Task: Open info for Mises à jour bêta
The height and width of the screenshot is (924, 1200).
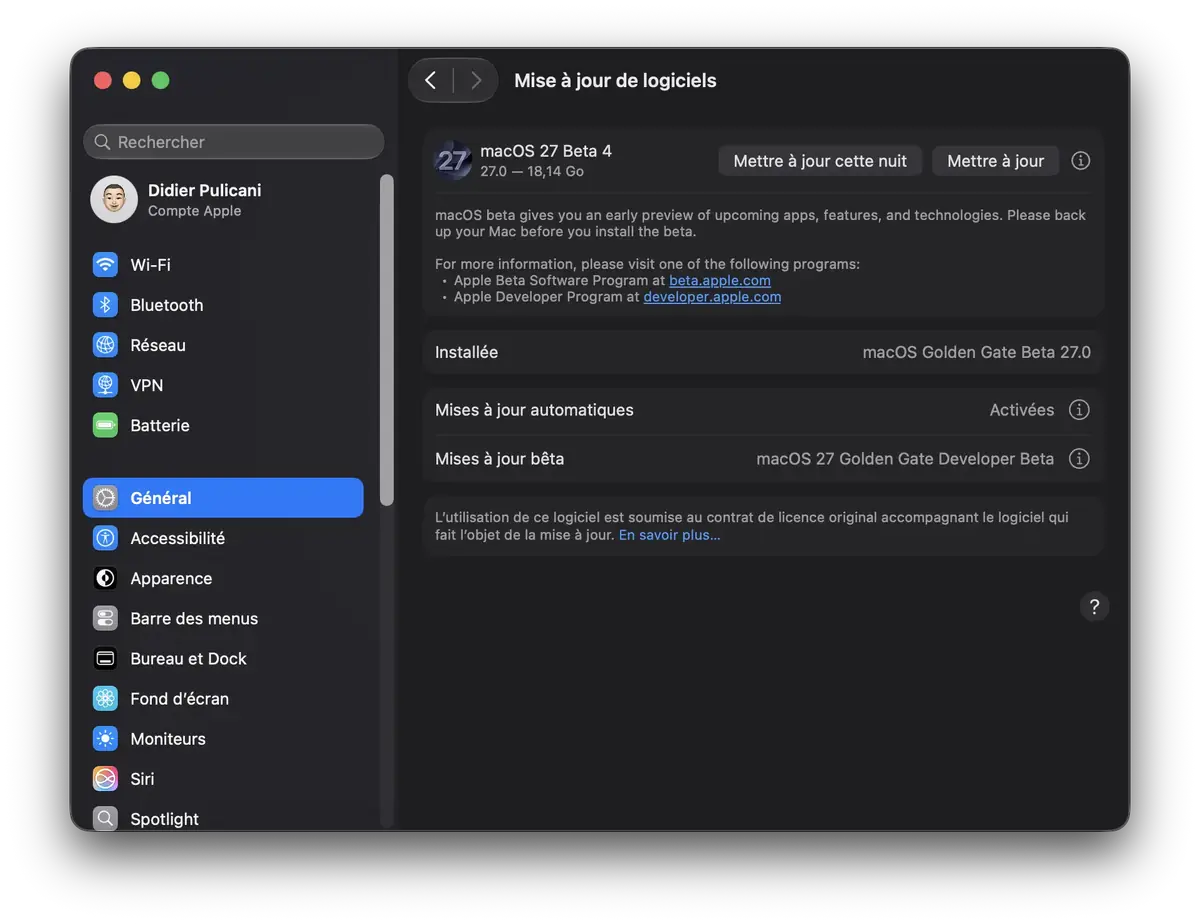Action: [1079, 459]
